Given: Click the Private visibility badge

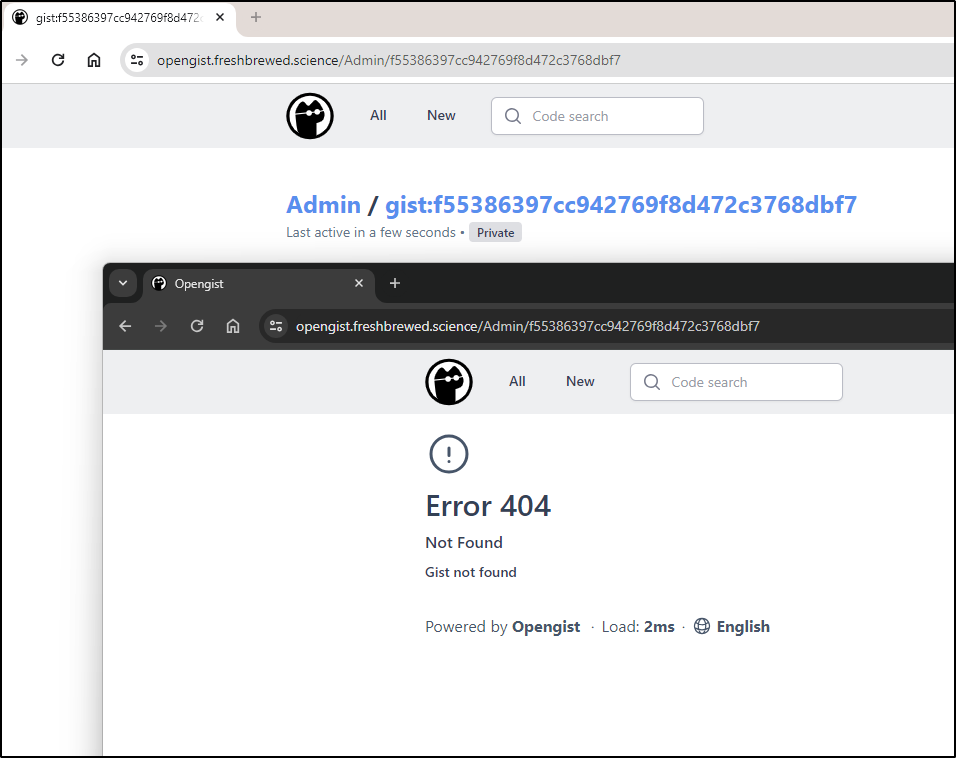Looking at the screenshot, I should [x=495, y=232].
